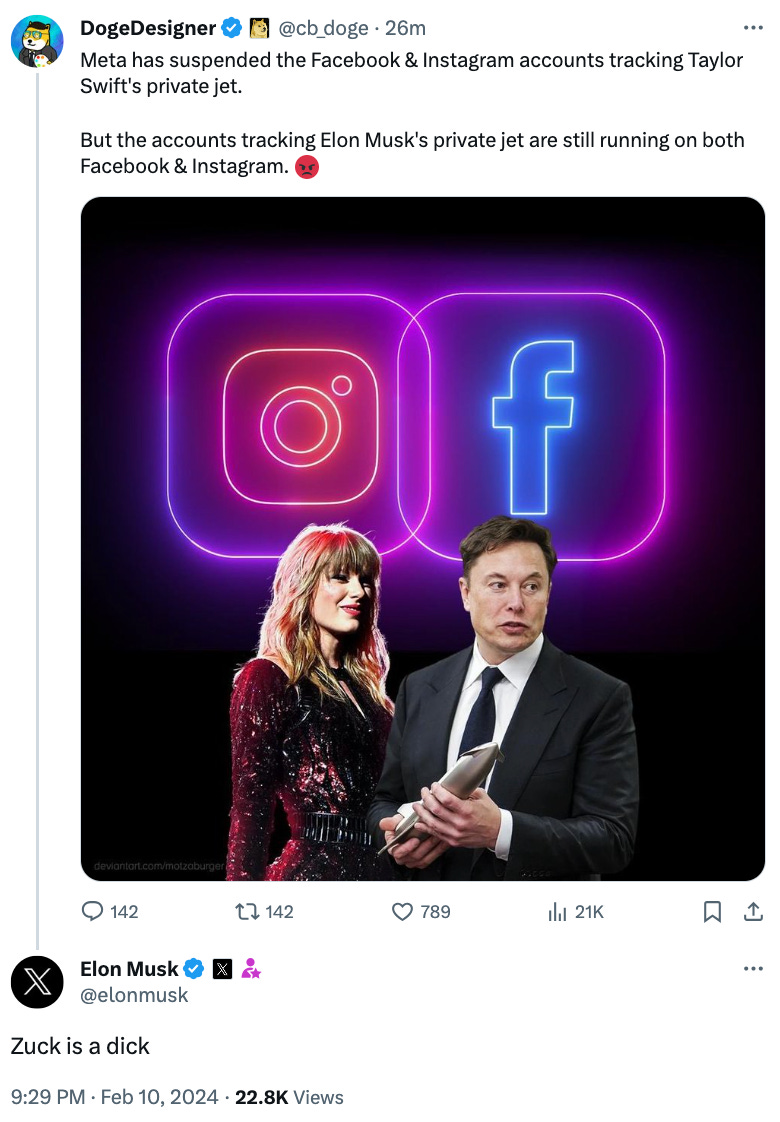Viewport: 780px width, 1122px height.
Task: Click the X affiliation badge beside Elon Musk
Action: click(x=223, y=969)
